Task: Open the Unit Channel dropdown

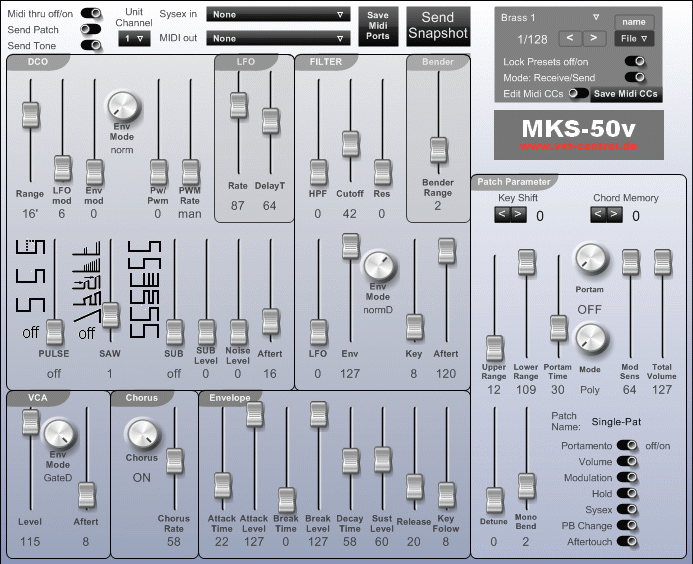Action: (134, 39)
